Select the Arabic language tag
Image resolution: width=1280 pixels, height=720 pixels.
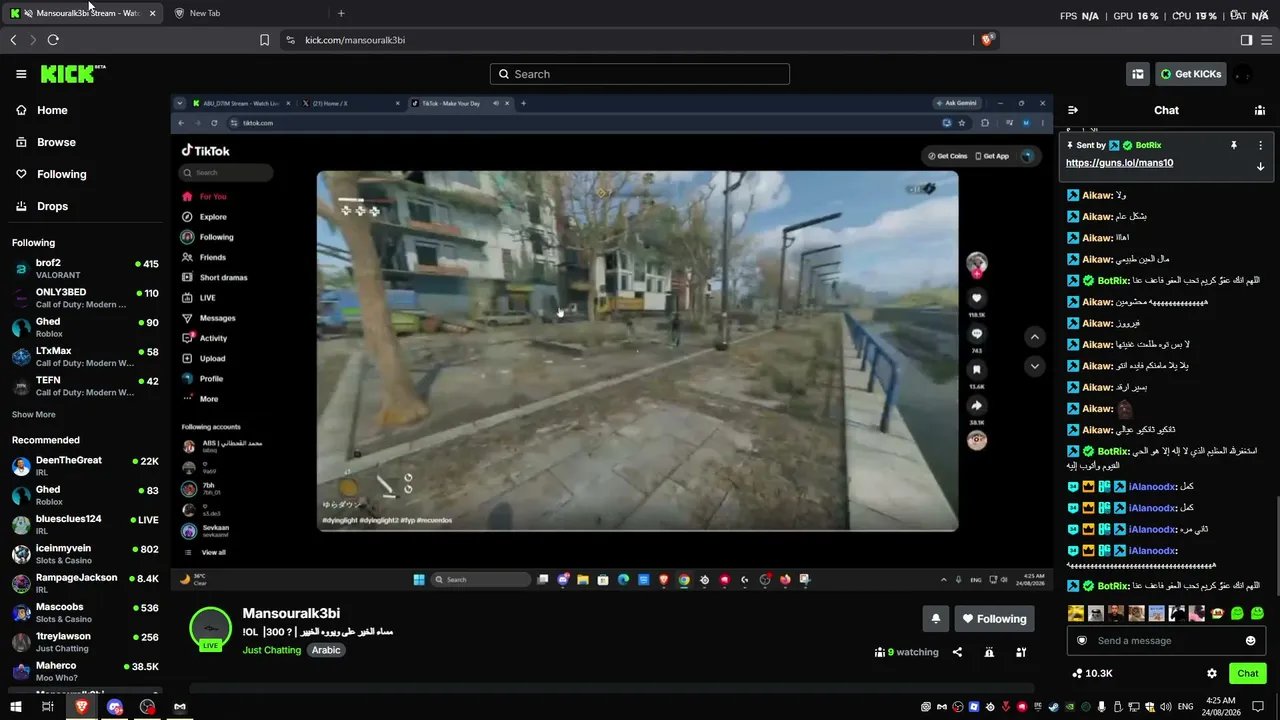coord(326,650)
